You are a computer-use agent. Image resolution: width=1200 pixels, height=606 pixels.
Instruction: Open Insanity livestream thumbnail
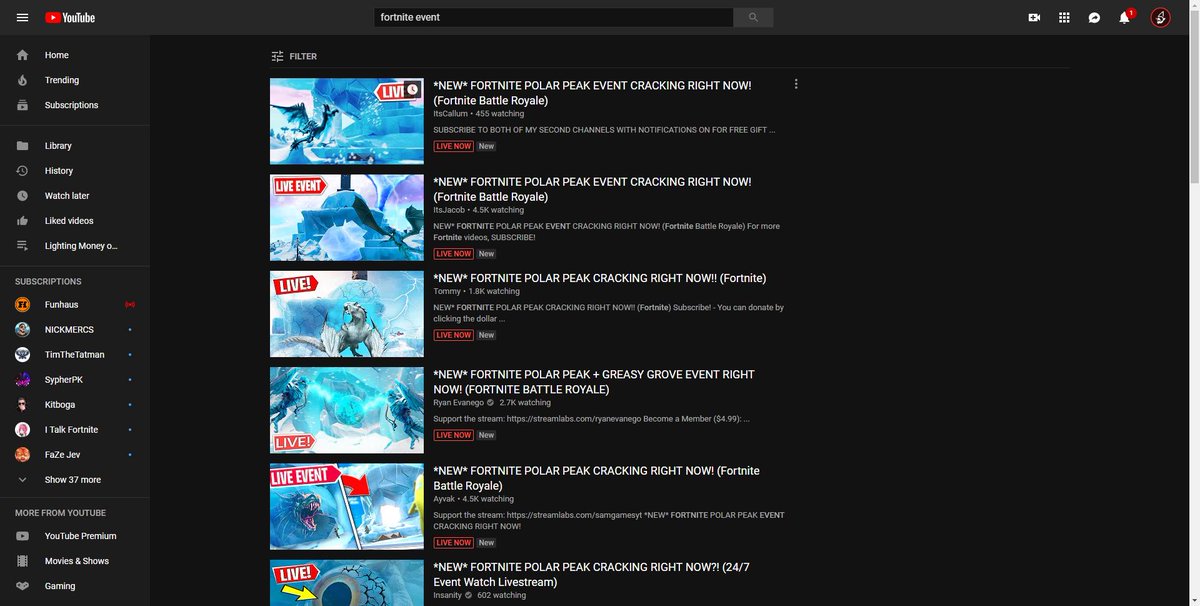[347, 583]
